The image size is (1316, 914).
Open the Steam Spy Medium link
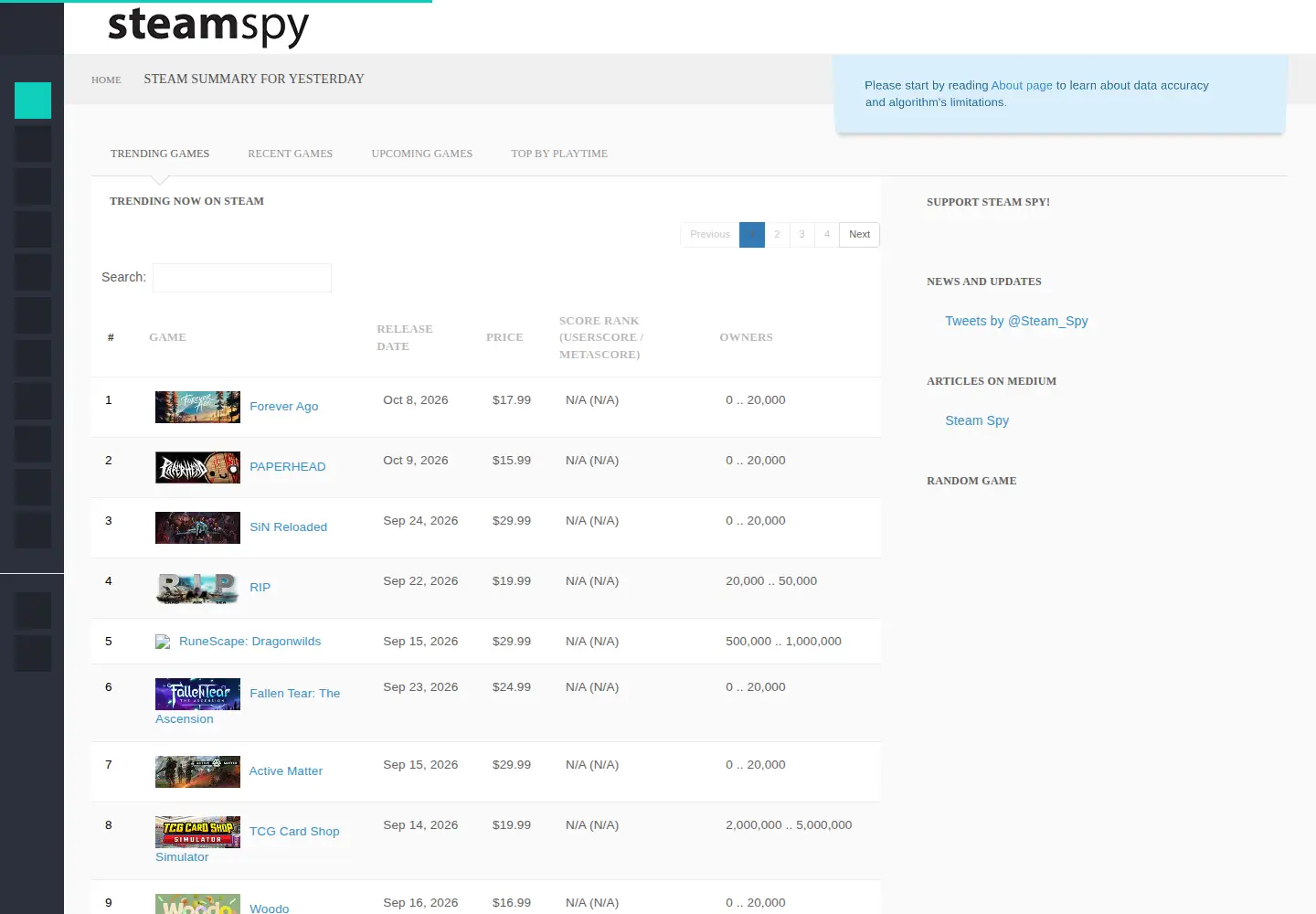coord(977,420)
